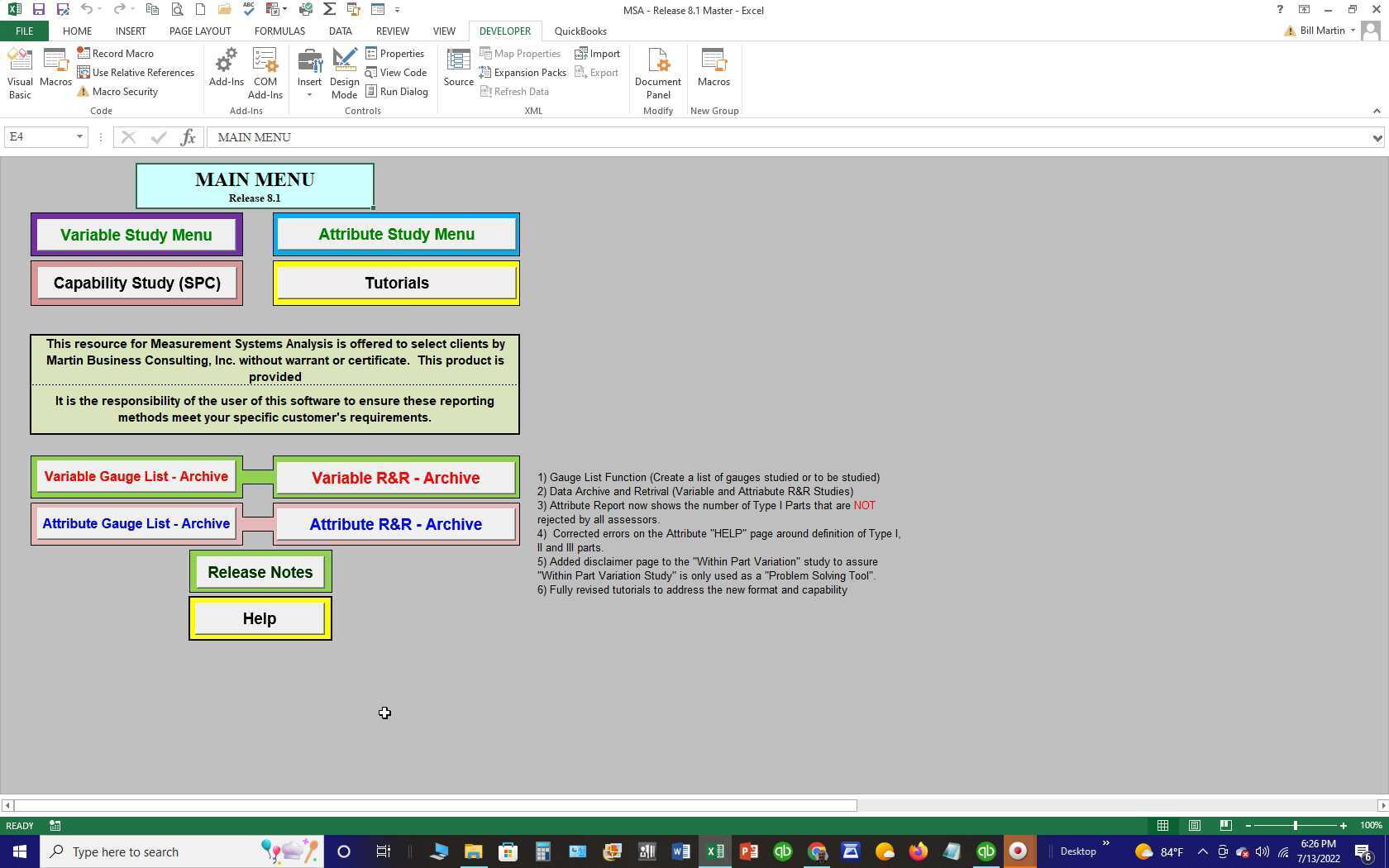Open the Quick Access Toolbar customize menu
1389x868 pixels.
[397, 10]
